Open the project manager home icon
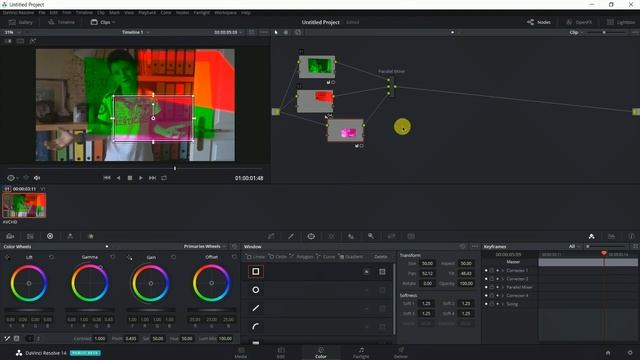 [x=608, y=353]
